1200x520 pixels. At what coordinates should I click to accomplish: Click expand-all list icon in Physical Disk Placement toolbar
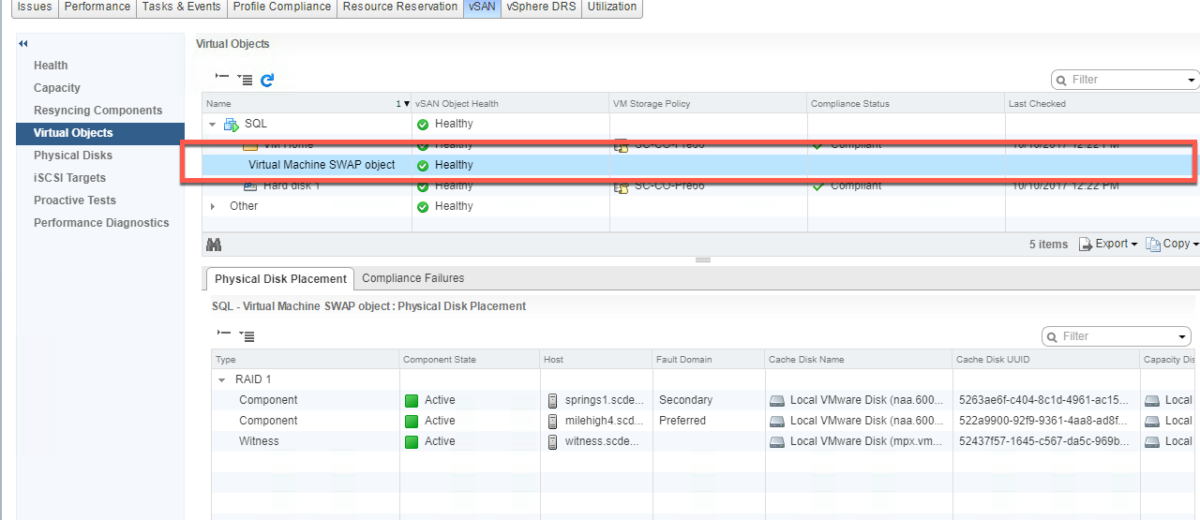(x=246, y=337)
